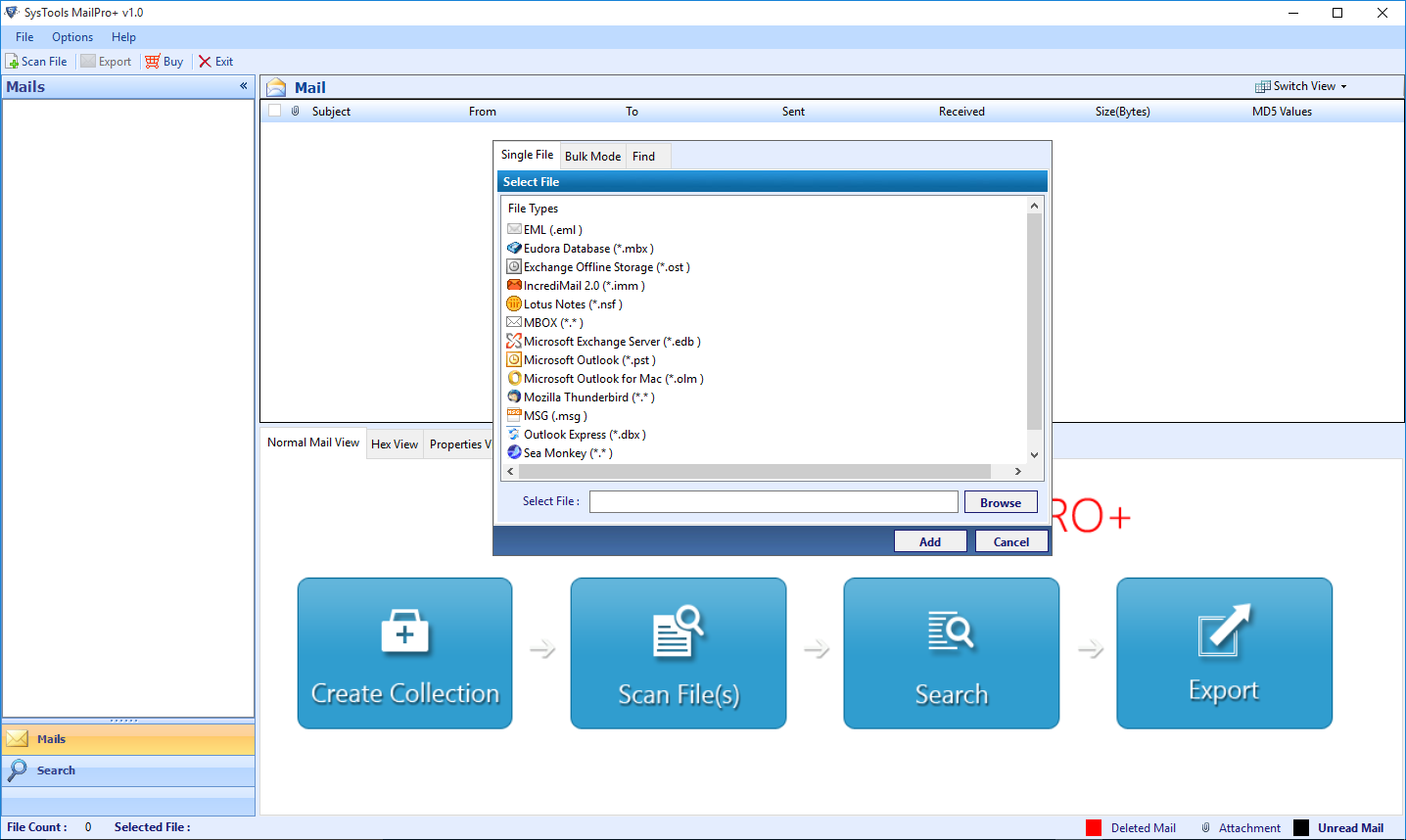Select the Lotus Notes (*.nsf) icon

tap(514, 303)
